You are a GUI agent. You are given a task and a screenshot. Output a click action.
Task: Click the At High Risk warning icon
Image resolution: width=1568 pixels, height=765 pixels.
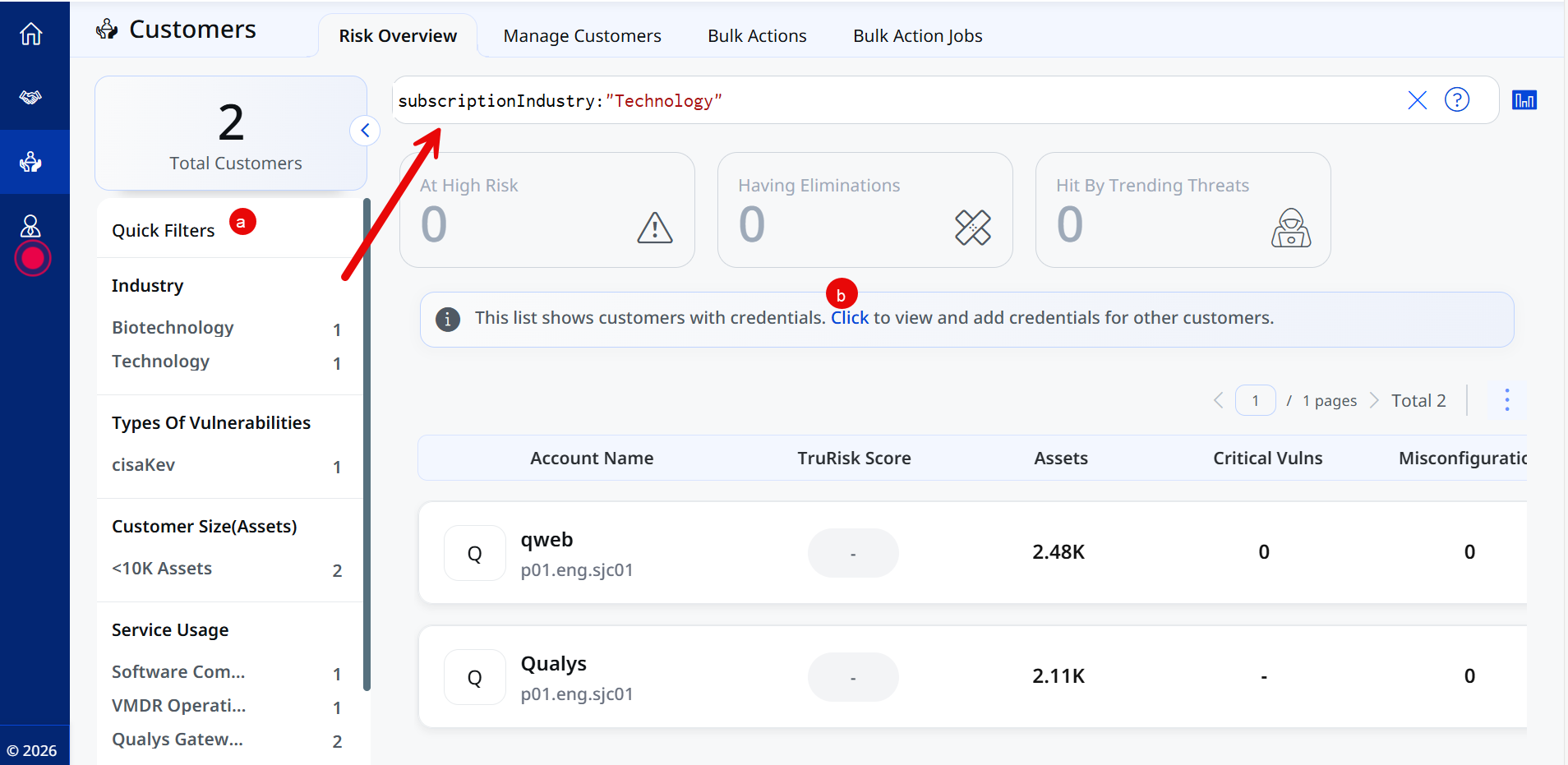point(655,228)
